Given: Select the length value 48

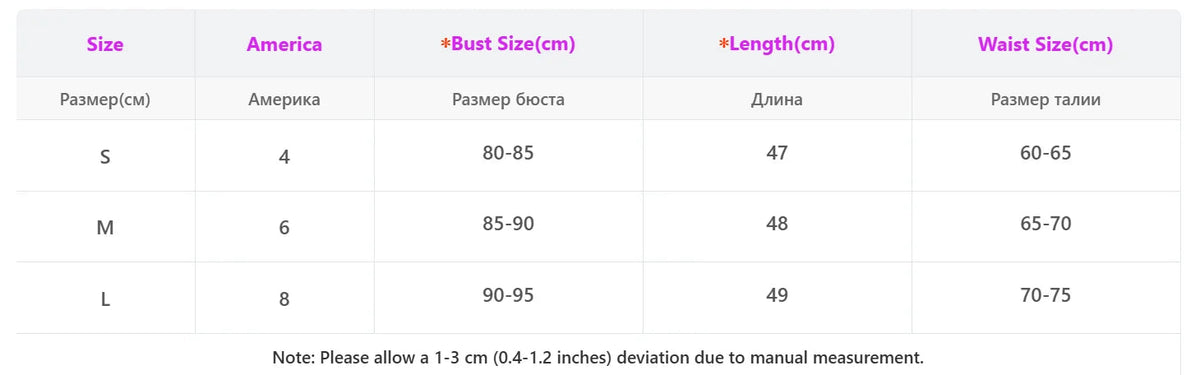Looking at the screenshot, I should point(777,224).
